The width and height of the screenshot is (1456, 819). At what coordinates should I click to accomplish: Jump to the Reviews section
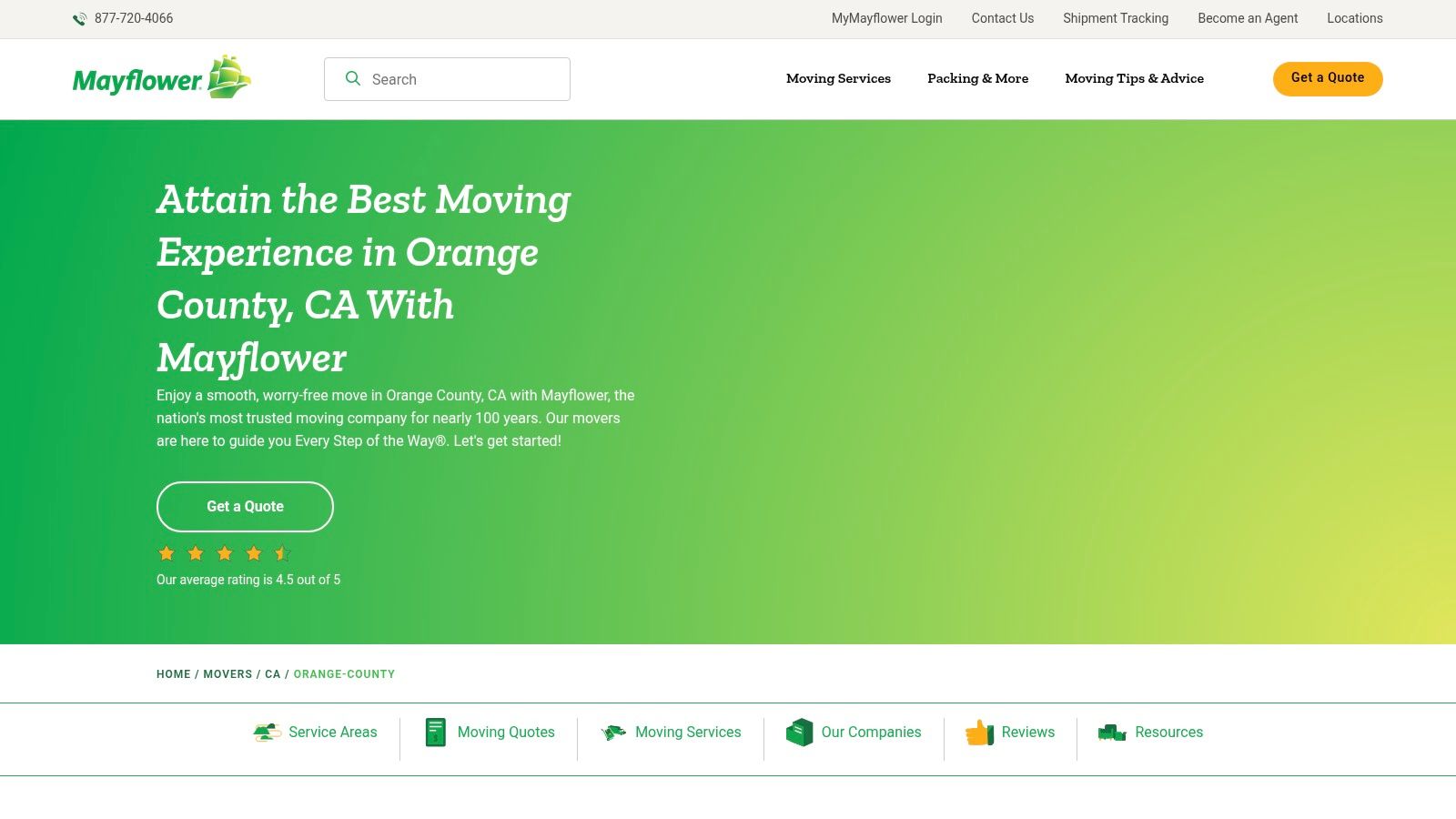1010,733
